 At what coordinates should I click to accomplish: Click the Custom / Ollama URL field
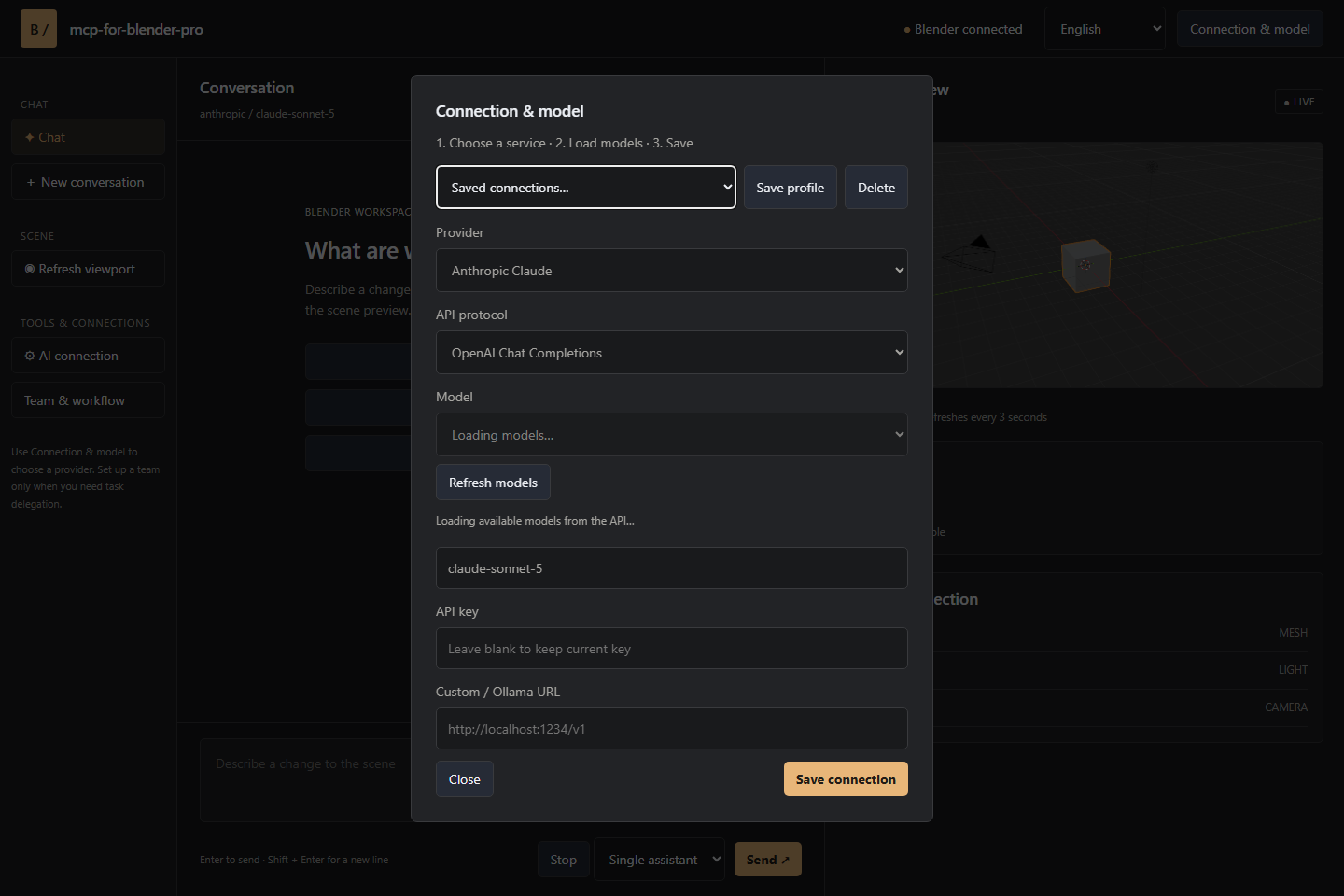tap(671, 729)
